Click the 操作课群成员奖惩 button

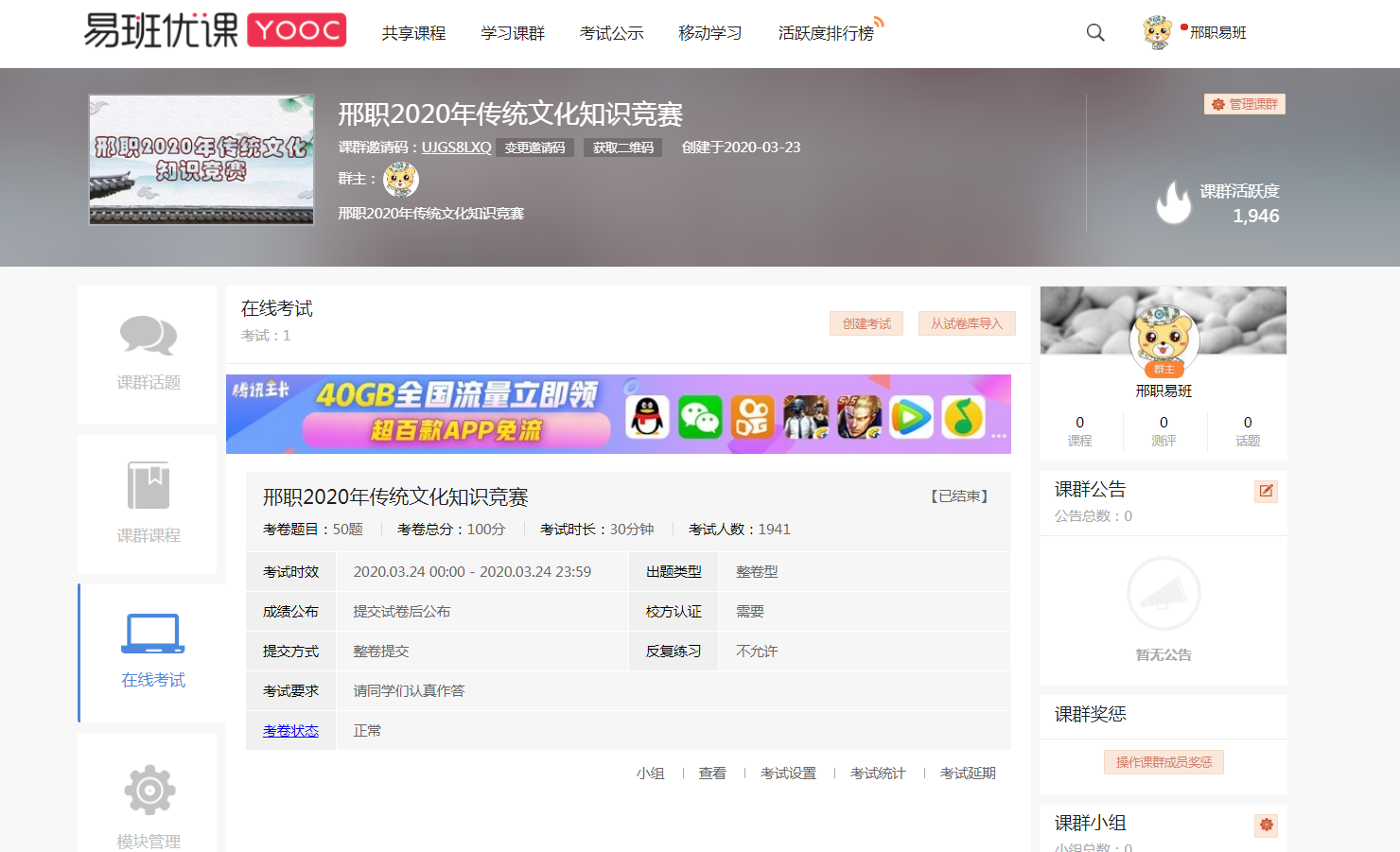coord(1164,762)
